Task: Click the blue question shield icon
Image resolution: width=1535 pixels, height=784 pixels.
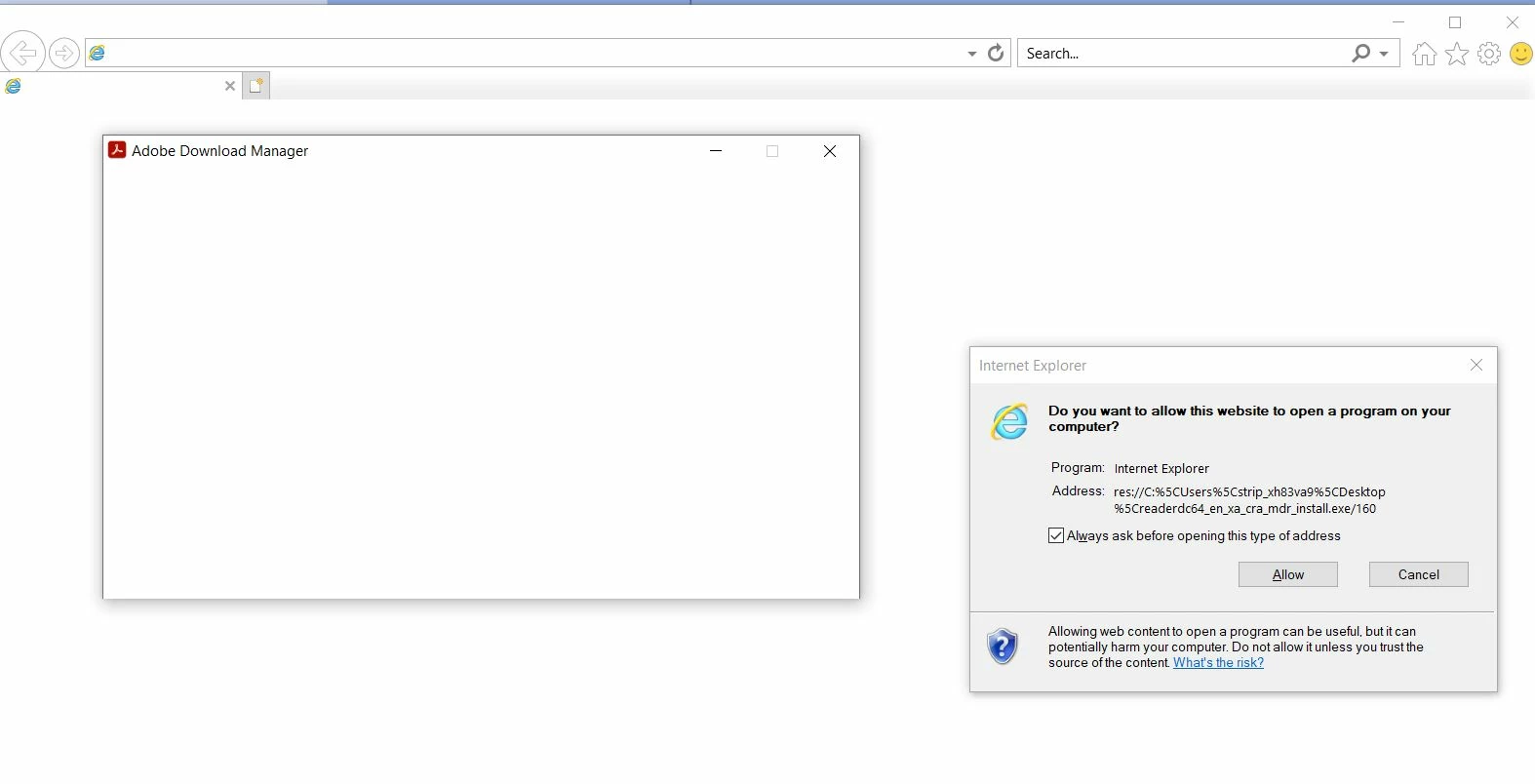Action: 1003,647
